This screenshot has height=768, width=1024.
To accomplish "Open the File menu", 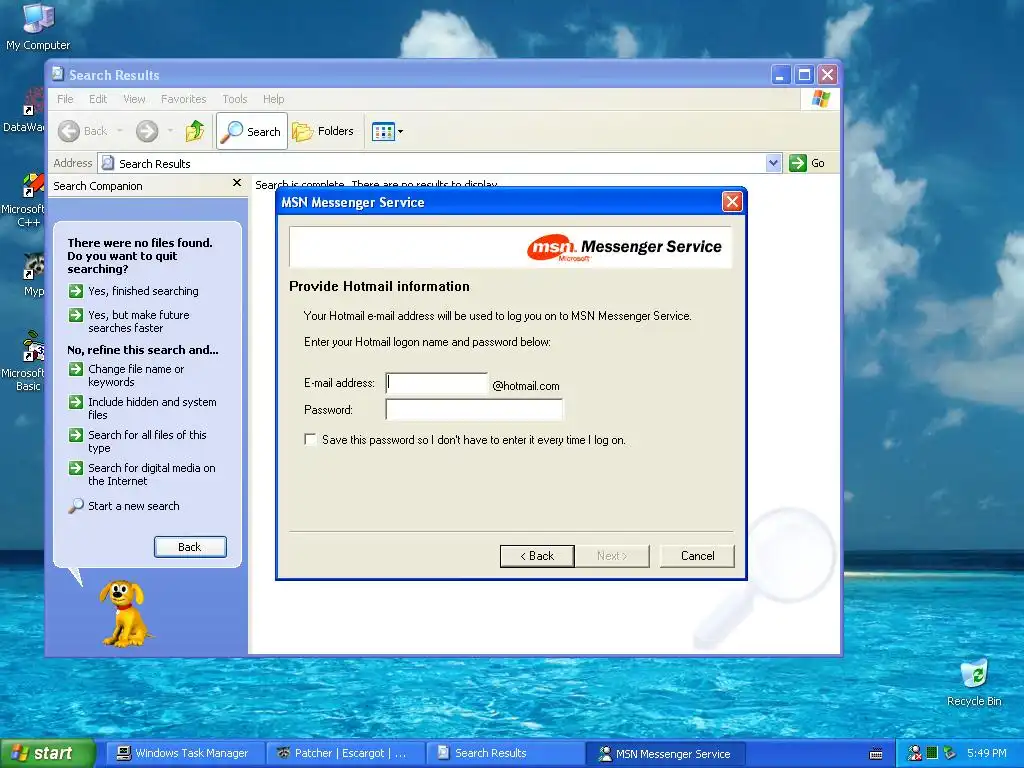I will pyautogui.click(x=65, y=99).
